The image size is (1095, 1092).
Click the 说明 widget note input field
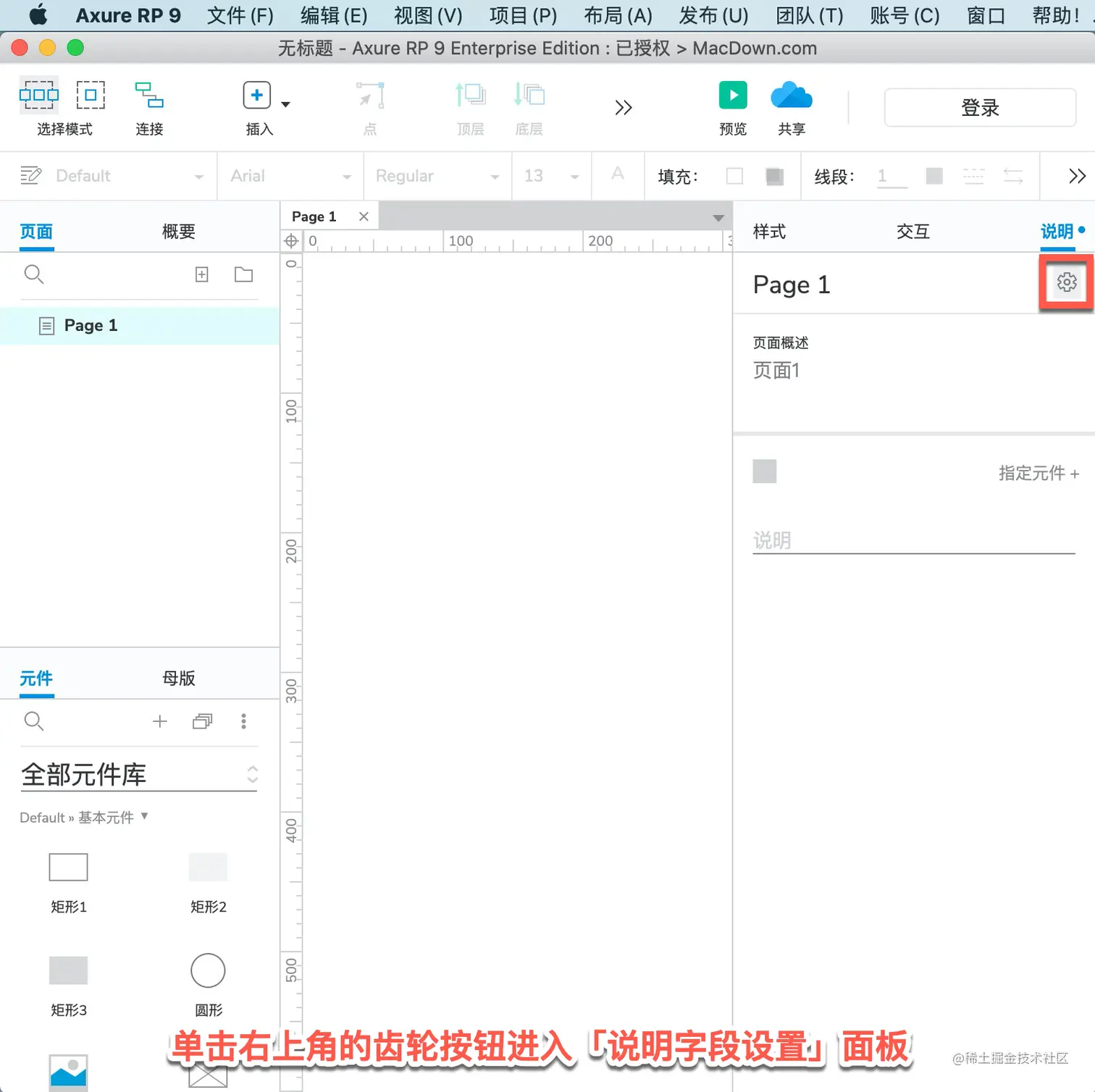click(x=913, y=540)
